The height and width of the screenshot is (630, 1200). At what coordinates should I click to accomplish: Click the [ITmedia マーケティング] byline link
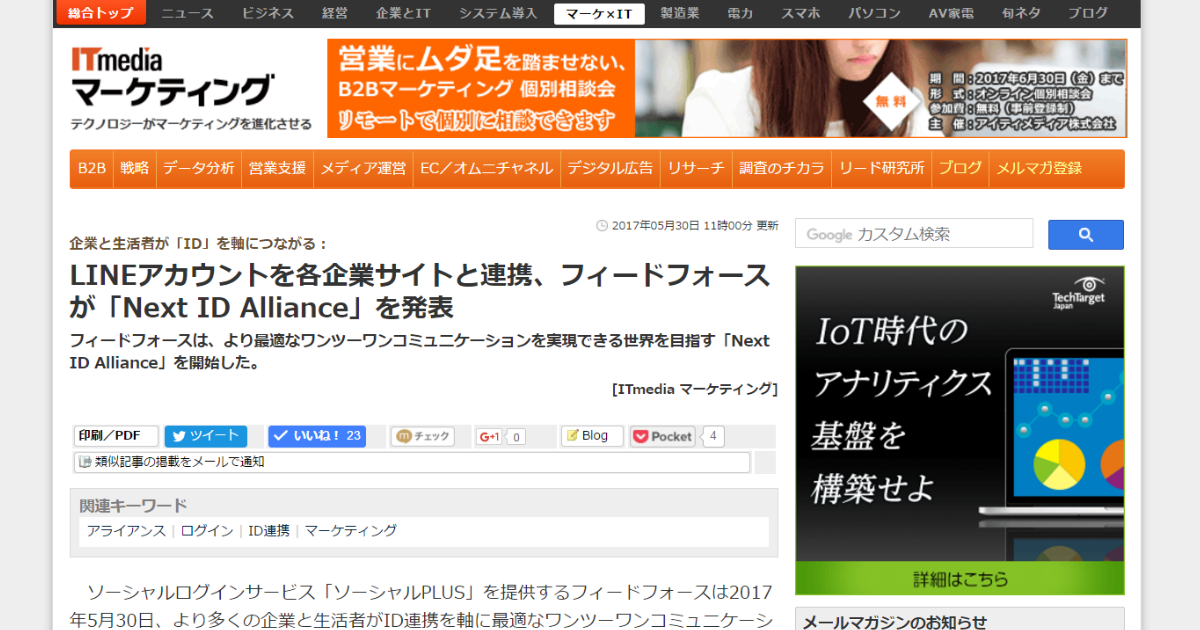coord(695,389)
